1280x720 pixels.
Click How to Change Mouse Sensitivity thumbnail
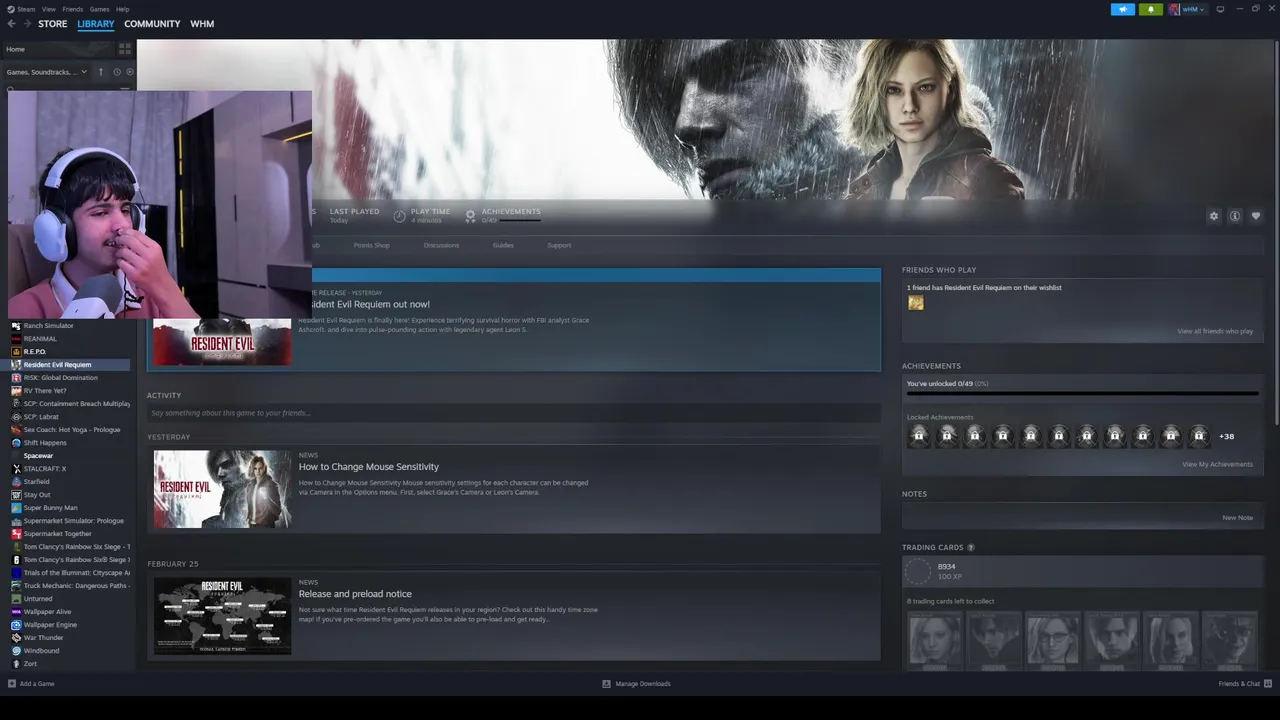(x=222, y=489)
